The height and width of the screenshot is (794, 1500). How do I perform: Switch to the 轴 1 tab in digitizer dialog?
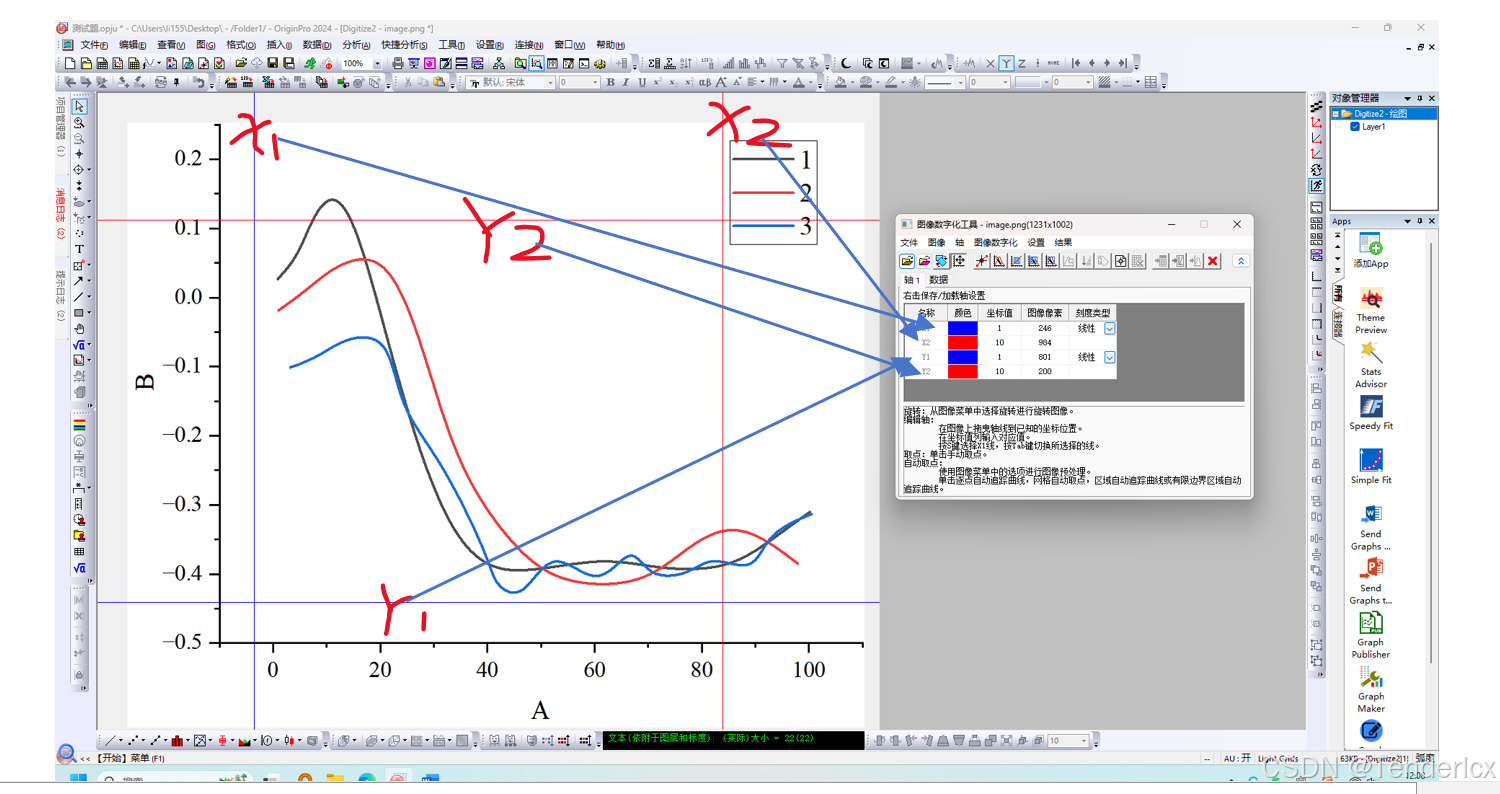(912, 280)
